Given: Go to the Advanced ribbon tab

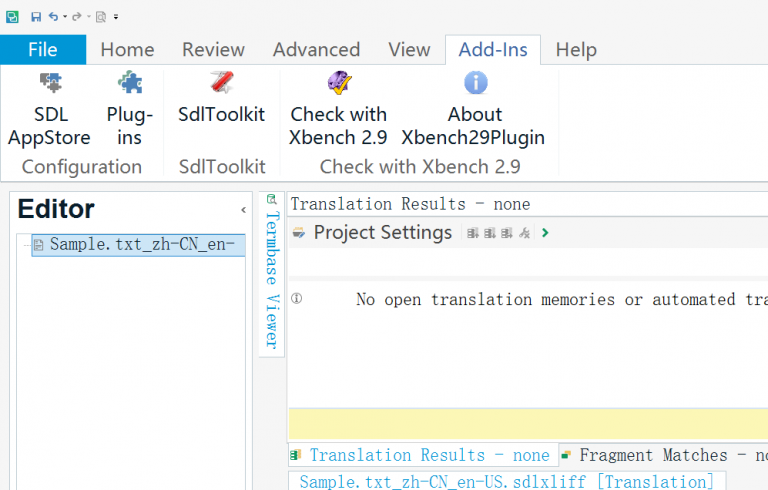Looking at the screenshot, I should click(316, 49).
